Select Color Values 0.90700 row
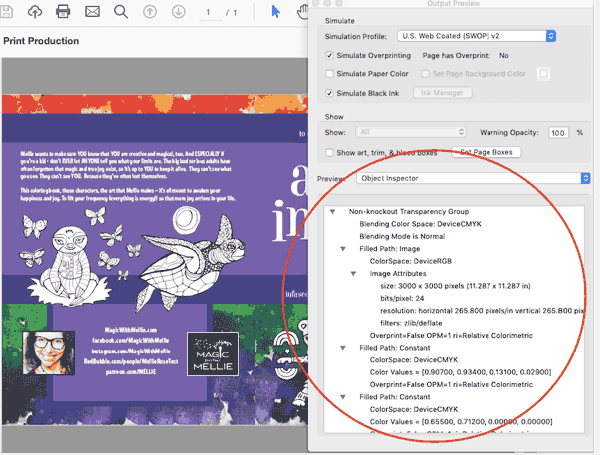Screen dimensions: 600x455 click(460, 372)
